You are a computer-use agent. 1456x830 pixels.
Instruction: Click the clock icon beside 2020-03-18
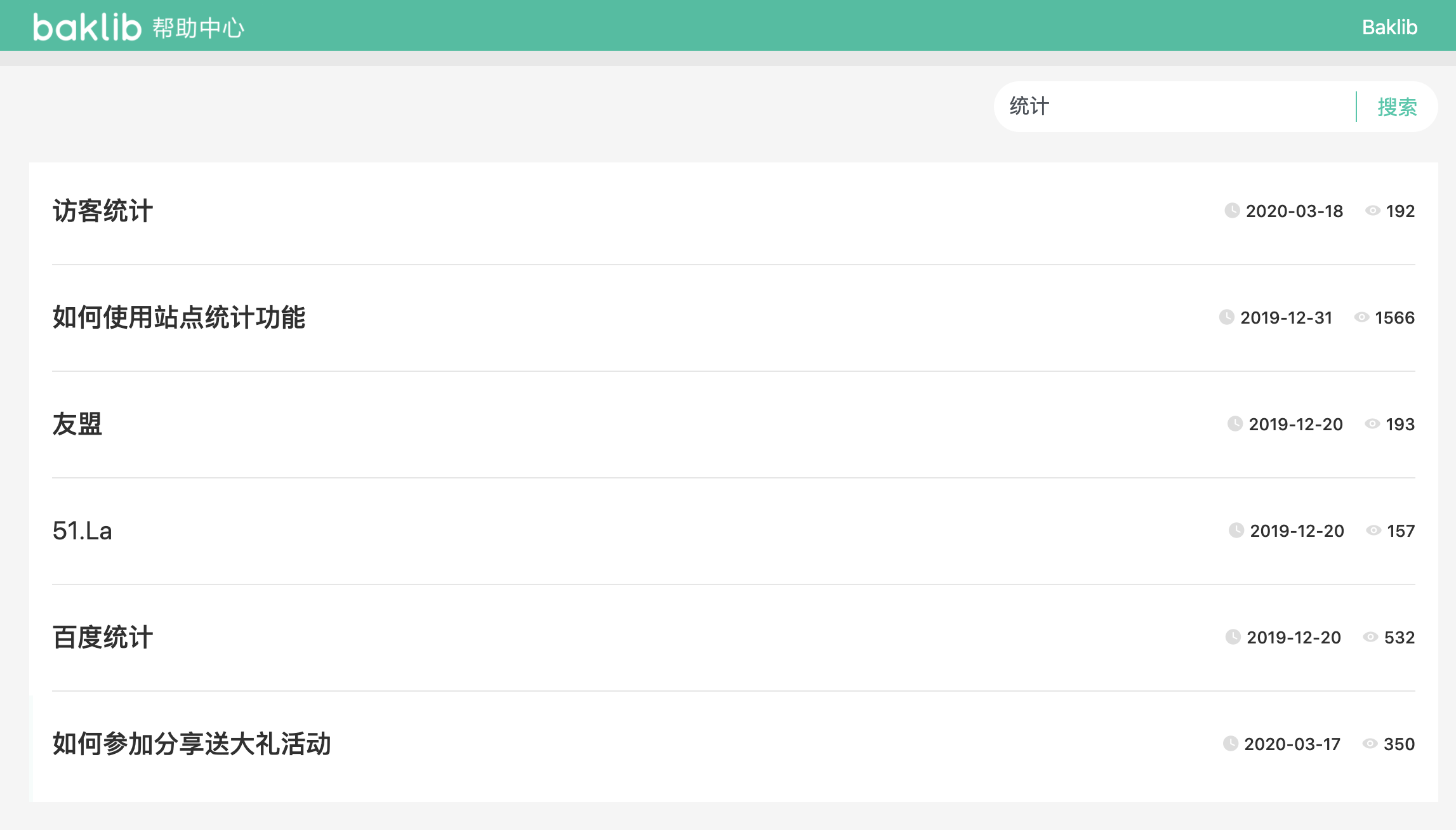tap(1232, 211)
